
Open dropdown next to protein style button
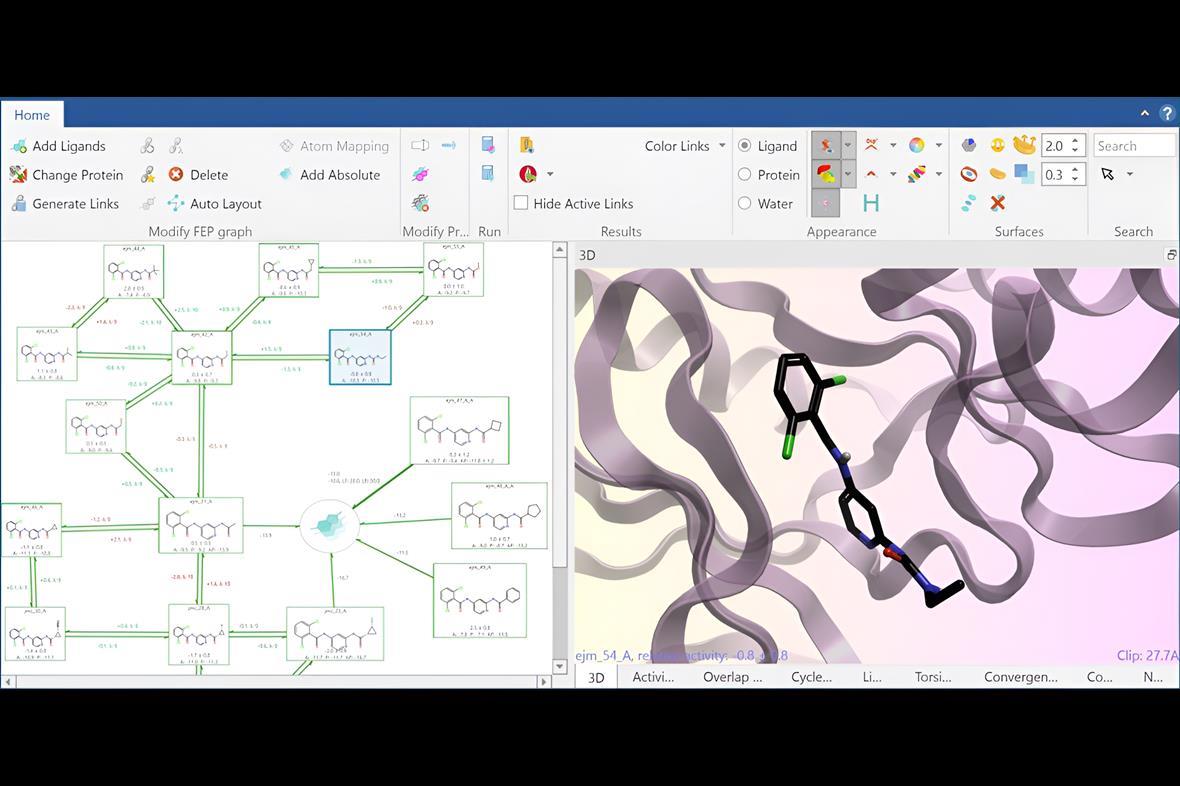pyautogui.click(x=848, y=175)
